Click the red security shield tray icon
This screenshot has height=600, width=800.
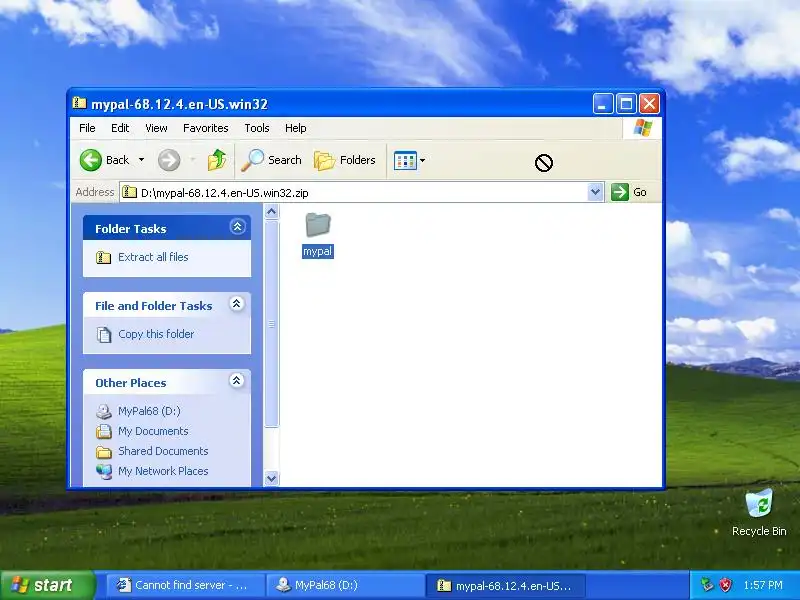pos(726,585)
